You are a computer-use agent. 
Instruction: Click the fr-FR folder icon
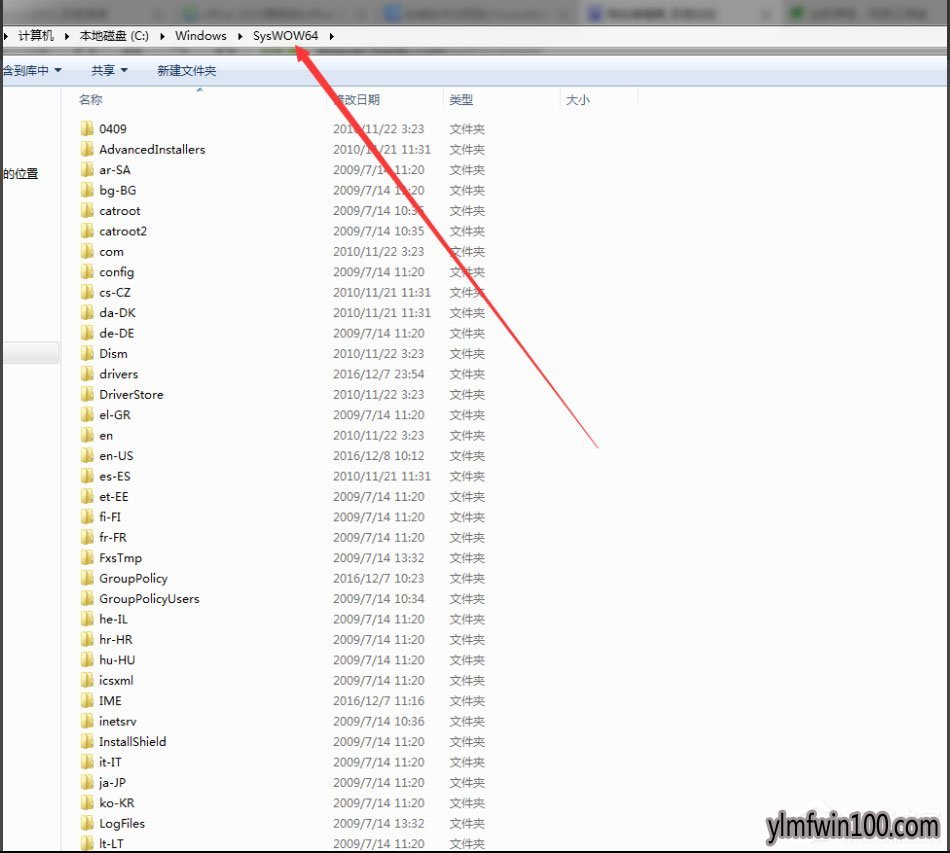87,537
